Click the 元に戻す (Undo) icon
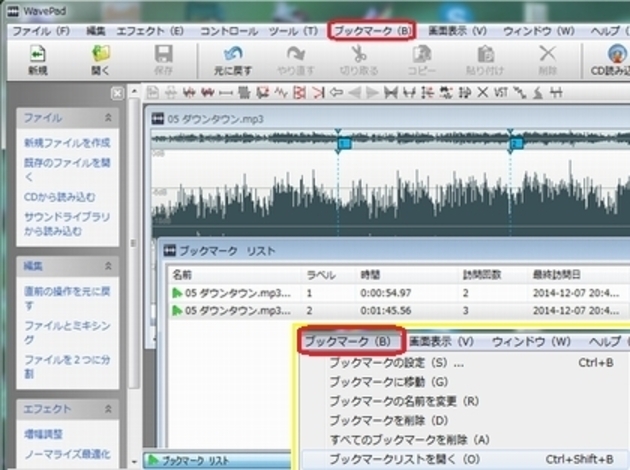630x470 pixels. tap(233, 54)
